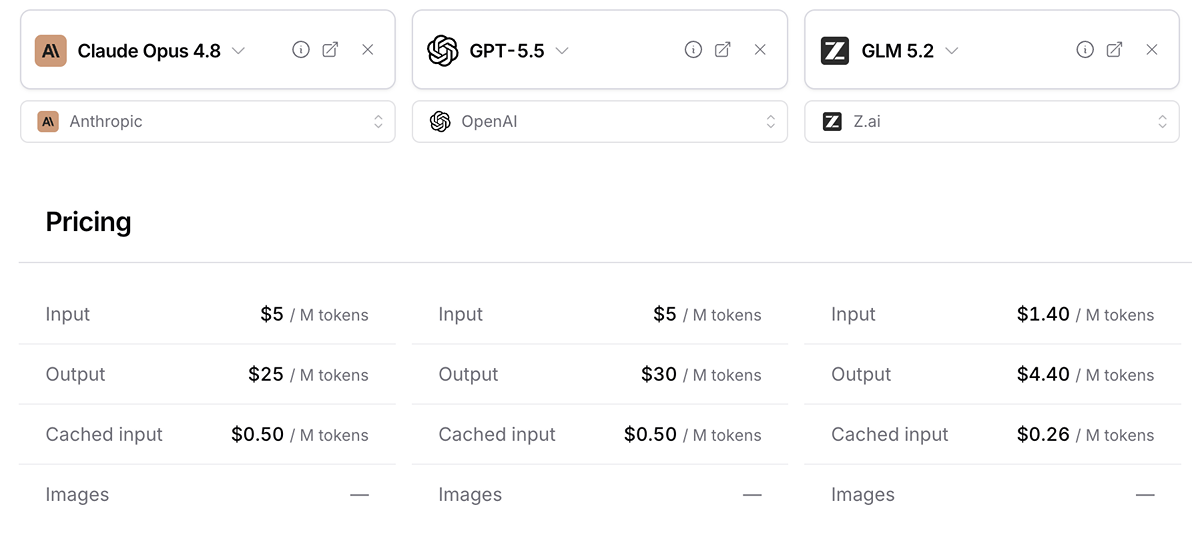Click the Claude Opus 4.8 model name

pos(149,51)
